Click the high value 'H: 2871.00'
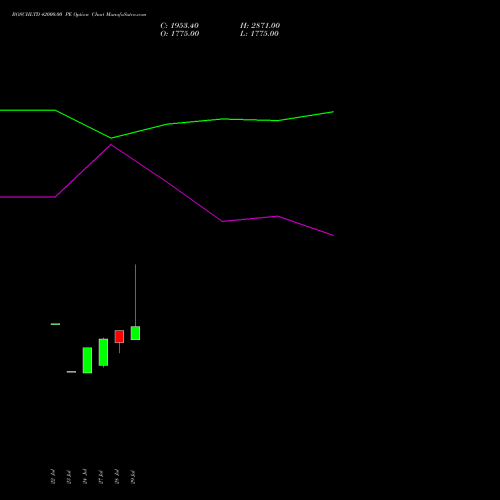The width and height of the screenshot is (500, 500). 260,26
